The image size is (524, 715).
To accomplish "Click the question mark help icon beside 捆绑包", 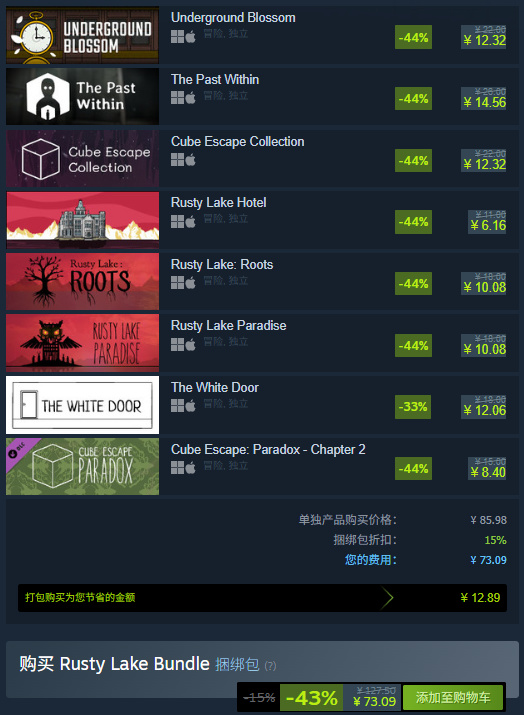I will tap(270, 666).
